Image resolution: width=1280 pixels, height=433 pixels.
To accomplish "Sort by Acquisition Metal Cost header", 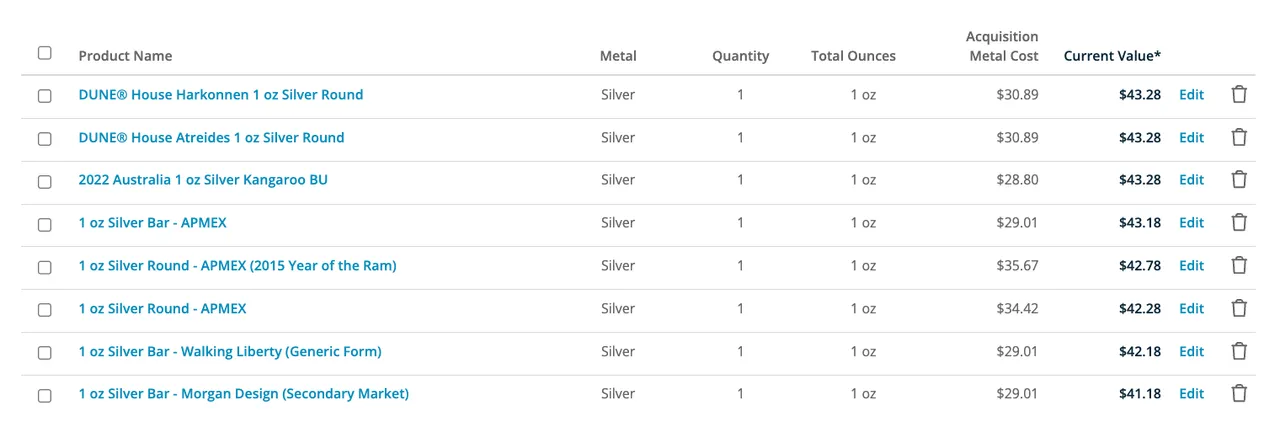I will [x=1002, y=46].
